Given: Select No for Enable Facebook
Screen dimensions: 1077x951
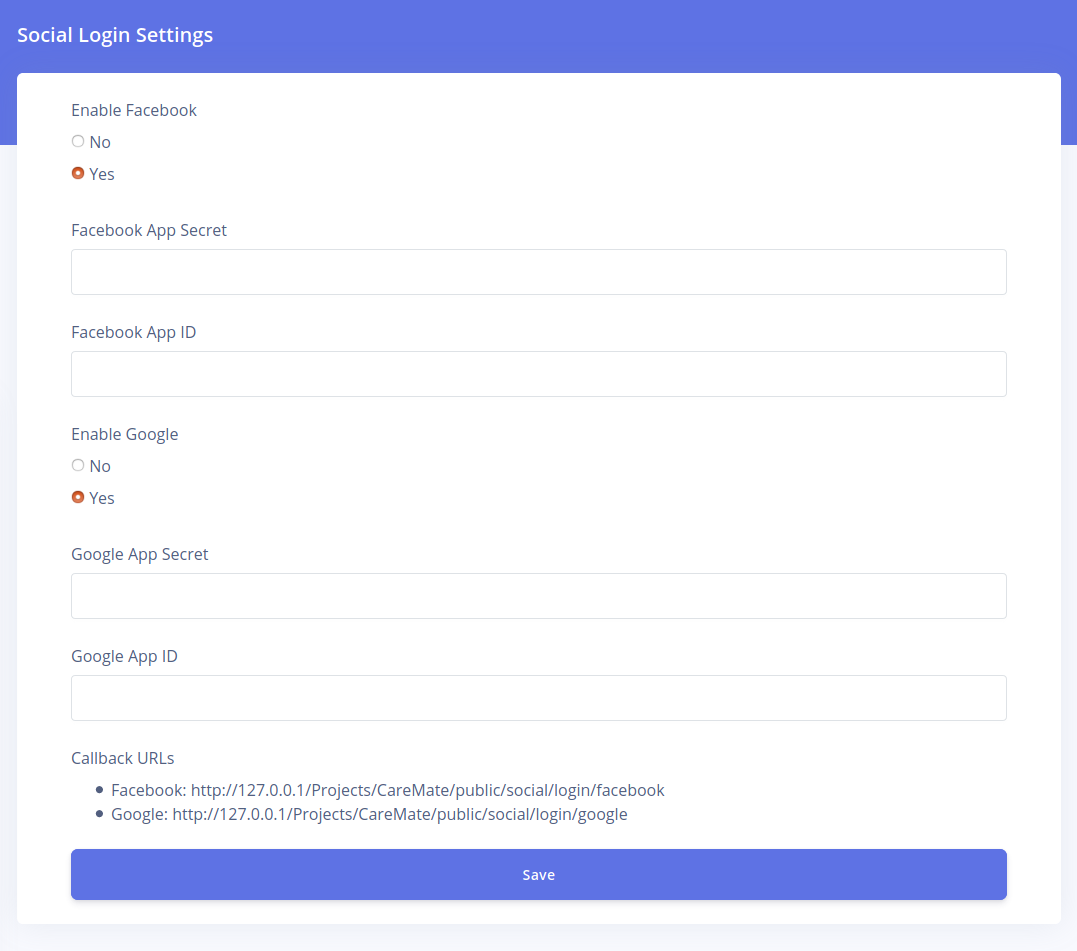Looking at the screenshot, I should coord(78,142).
